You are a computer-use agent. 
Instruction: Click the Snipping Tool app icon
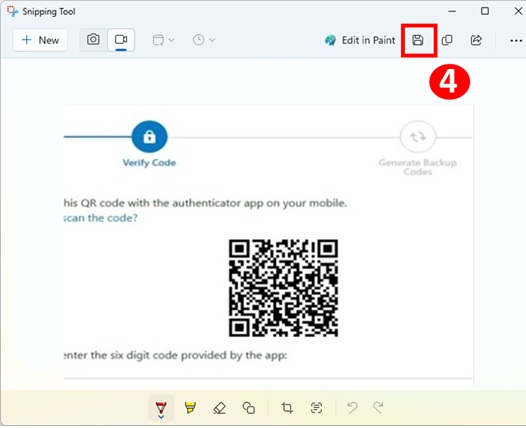click(12, 11)
